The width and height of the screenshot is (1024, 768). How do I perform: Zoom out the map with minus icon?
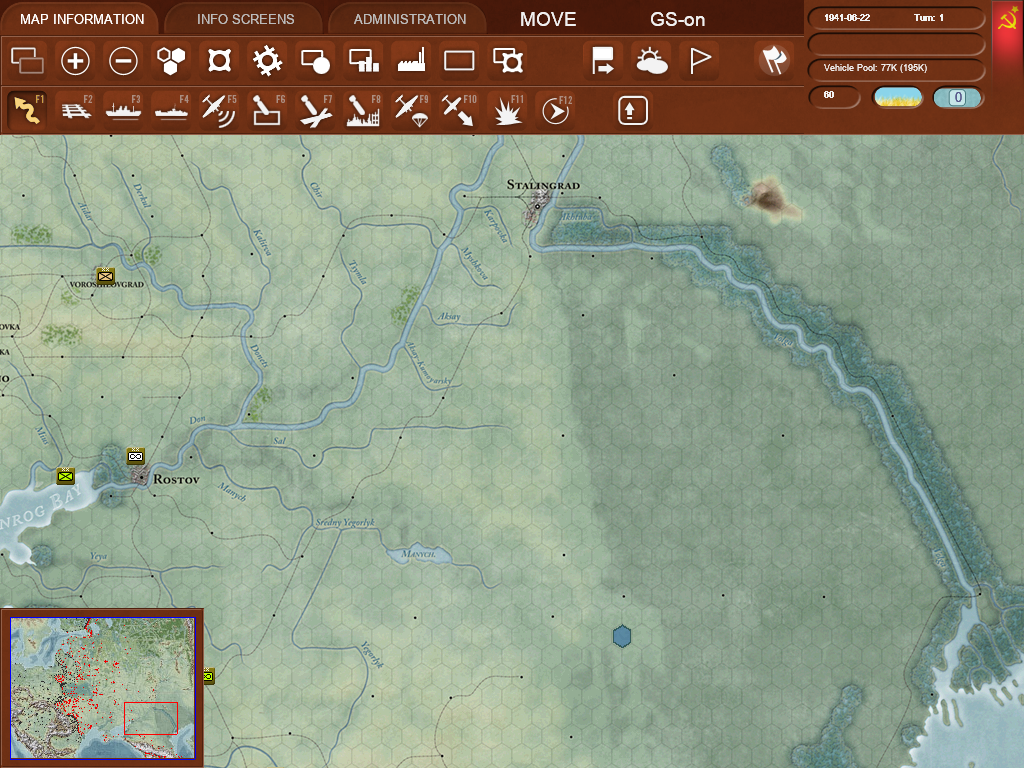[x=123, y=61]
